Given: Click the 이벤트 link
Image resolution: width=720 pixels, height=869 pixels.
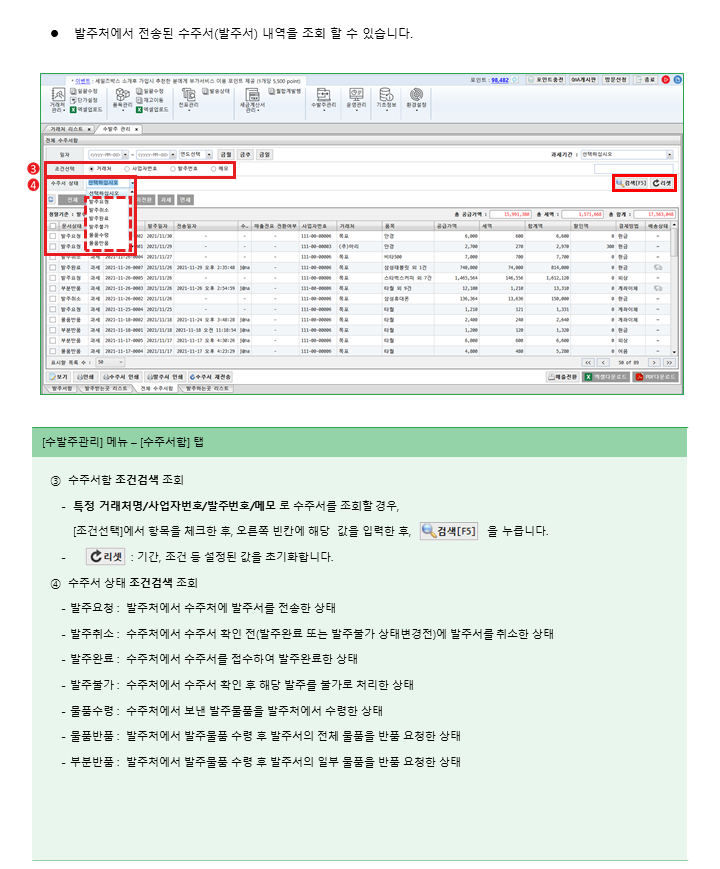Looking at the screenshot, I should pyautogui.click(x=83, y=81).
